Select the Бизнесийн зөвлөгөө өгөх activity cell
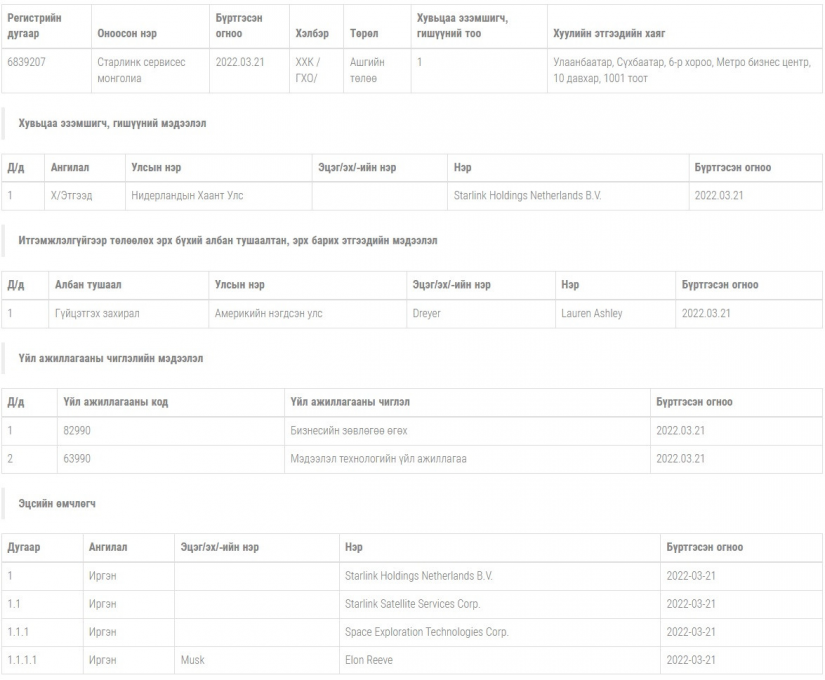The image size is (825, 680). (348, 431)
